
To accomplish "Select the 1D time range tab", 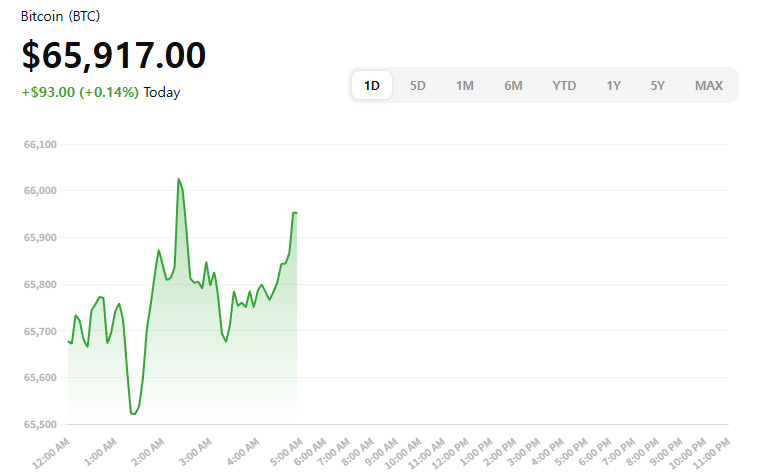I will click(372, 85).
